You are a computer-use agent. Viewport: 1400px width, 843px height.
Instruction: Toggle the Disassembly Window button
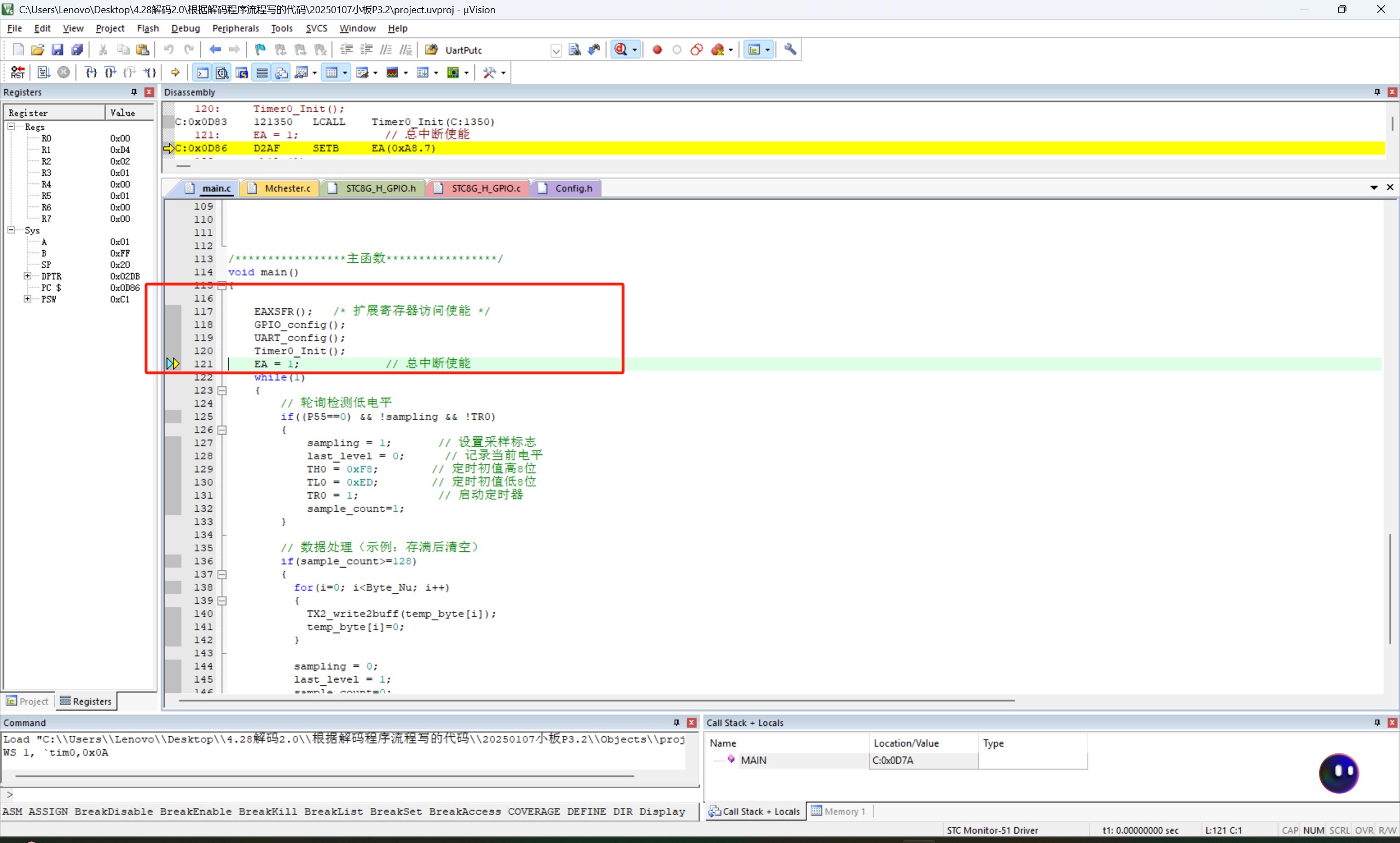(222, 72)
